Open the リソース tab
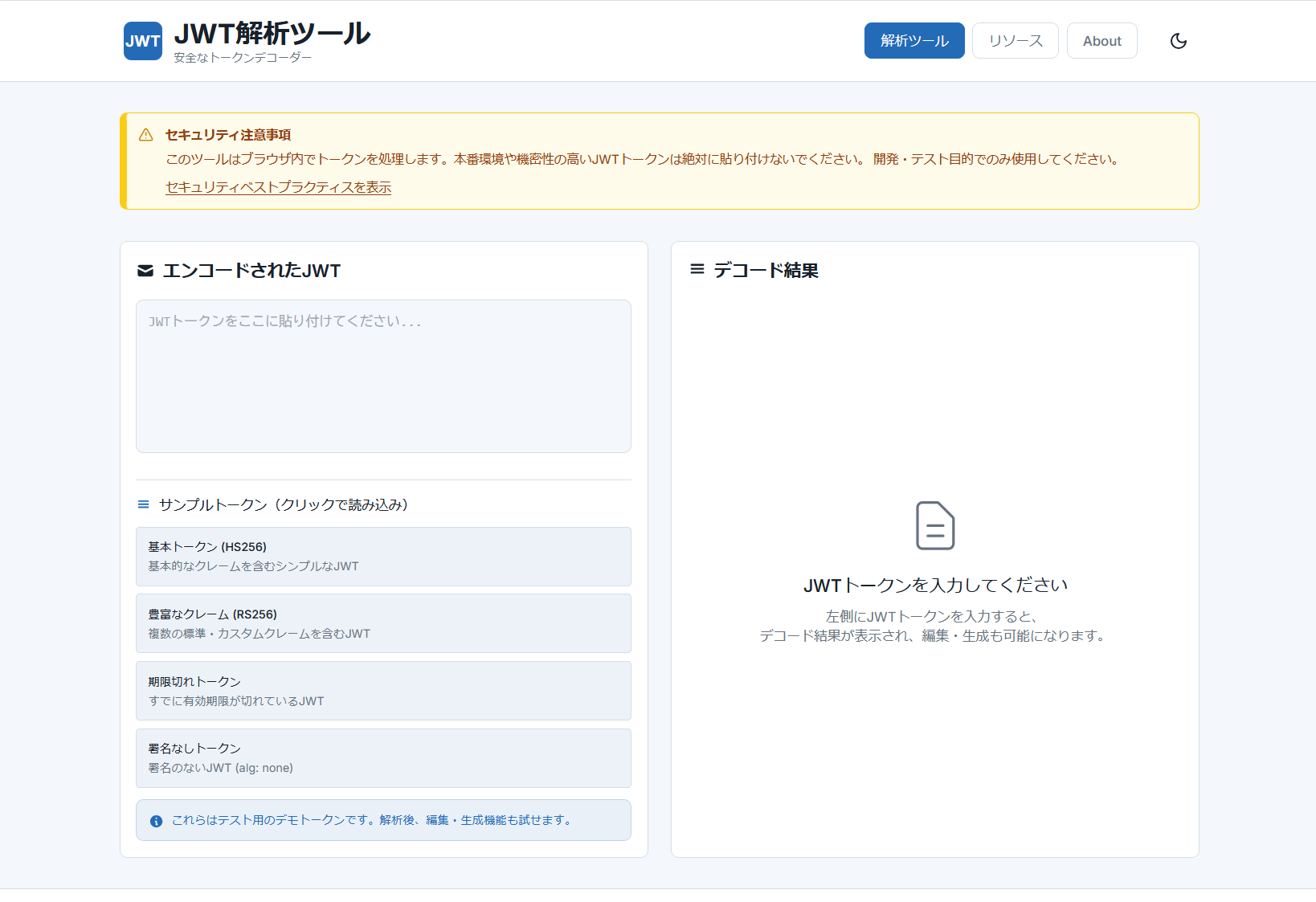Viewport: 1316px width, 902px height. pos(1016,41)
